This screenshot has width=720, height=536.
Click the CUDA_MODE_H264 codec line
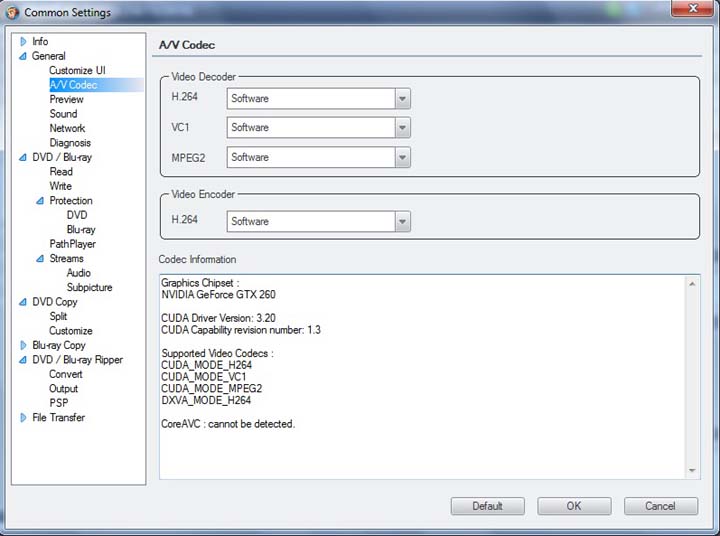207,365
